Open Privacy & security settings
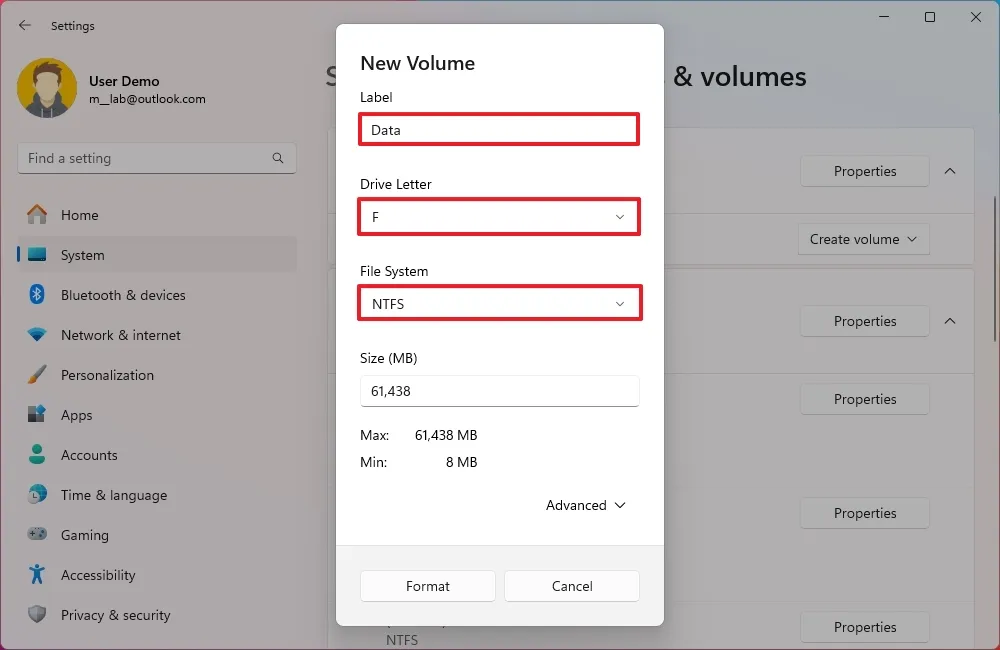The height and width of the screenshot is (650, 1000). [115, 615]
